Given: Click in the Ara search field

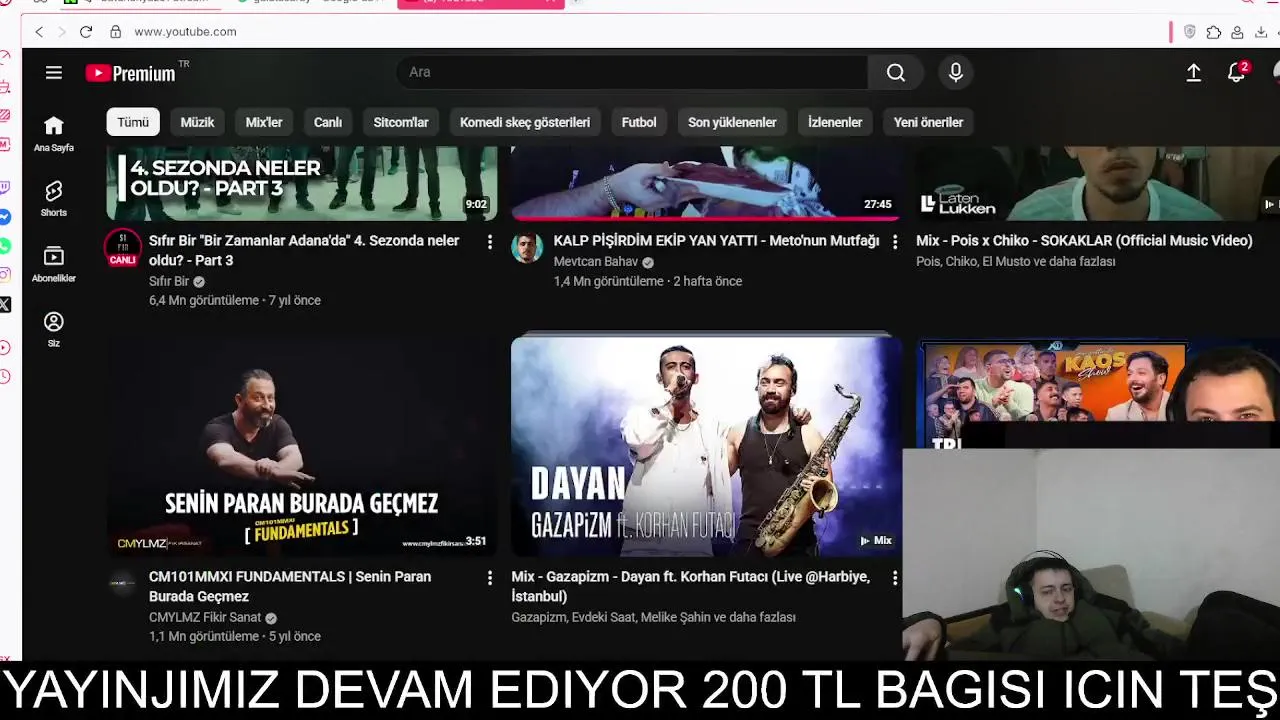Looking at the screenshot, I should pyautogui.click(x=632, y=72).
